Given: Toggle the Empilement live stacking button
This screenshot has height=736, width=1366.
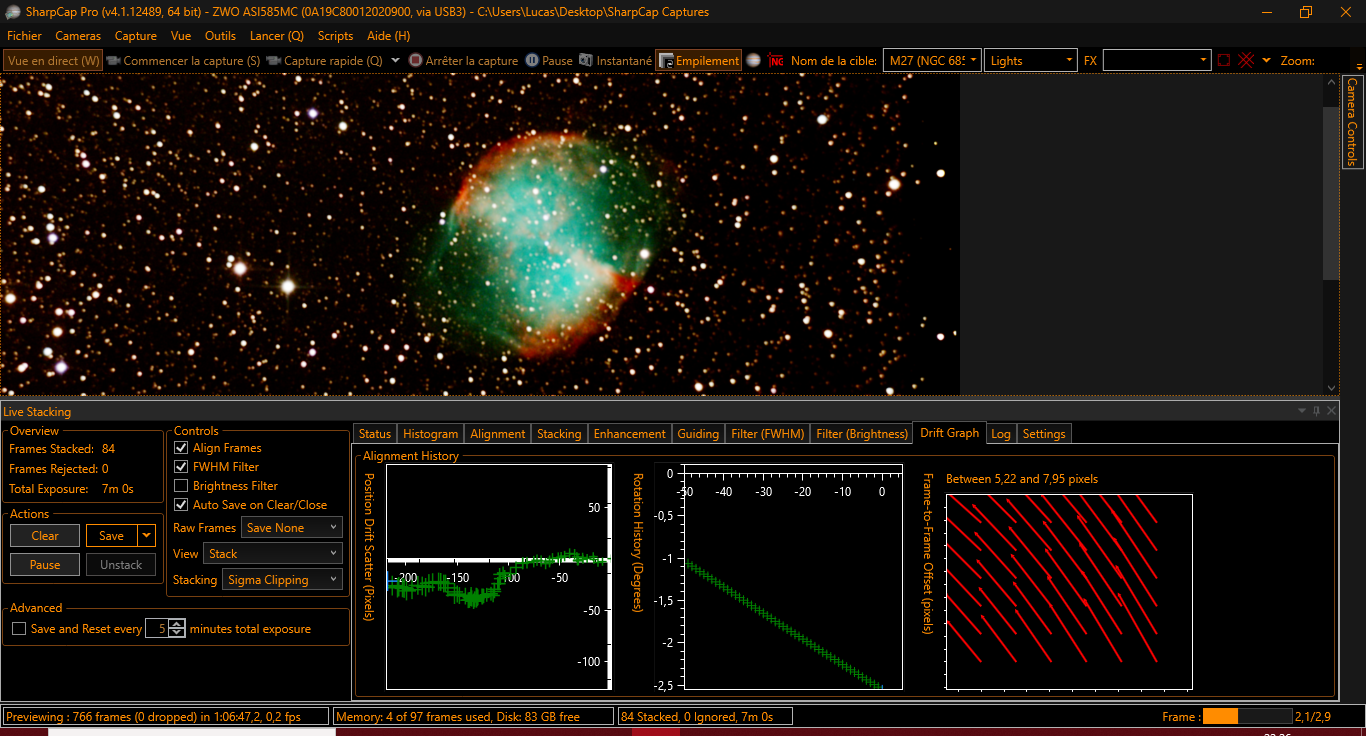Looking at the screenshot, I should (698, 60).
